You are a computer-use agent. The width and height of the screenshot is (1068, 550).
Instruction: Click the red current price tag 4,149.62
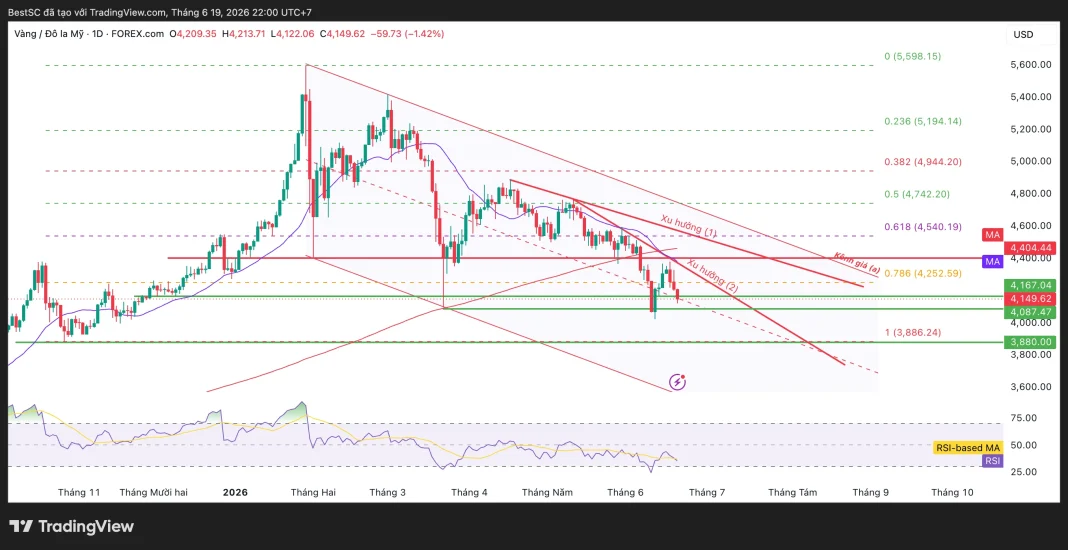pyautogui.click(x=1031, y=299)
